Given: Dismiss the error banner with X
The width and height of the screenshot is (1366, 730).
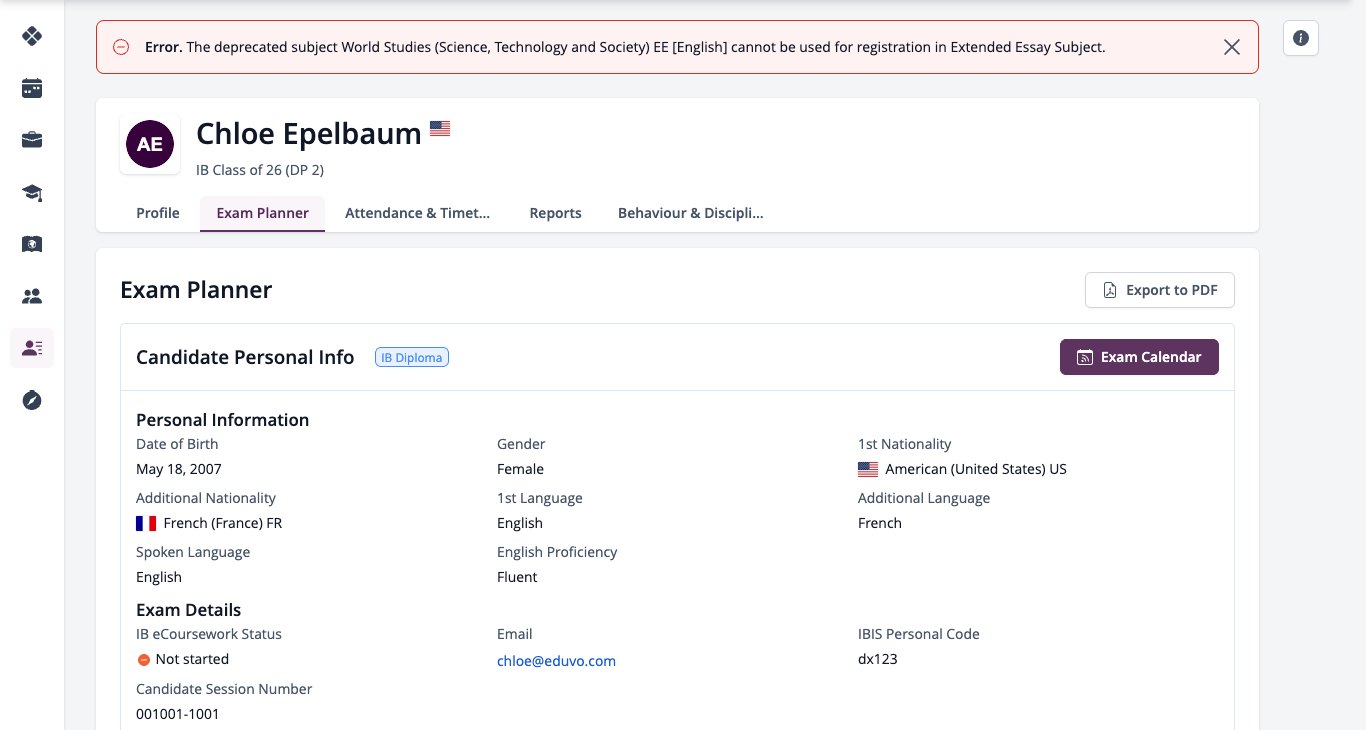Looking at the screenshot, I should click(1232, 47).
